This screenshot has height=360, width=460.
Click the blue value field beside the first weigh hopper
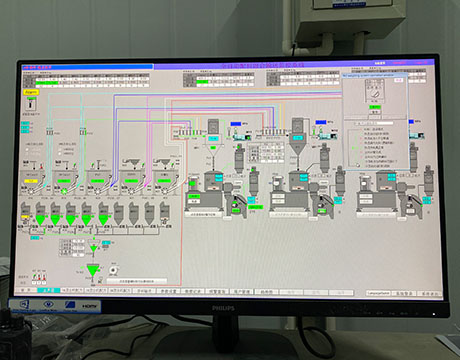click(x=236, y=124)
